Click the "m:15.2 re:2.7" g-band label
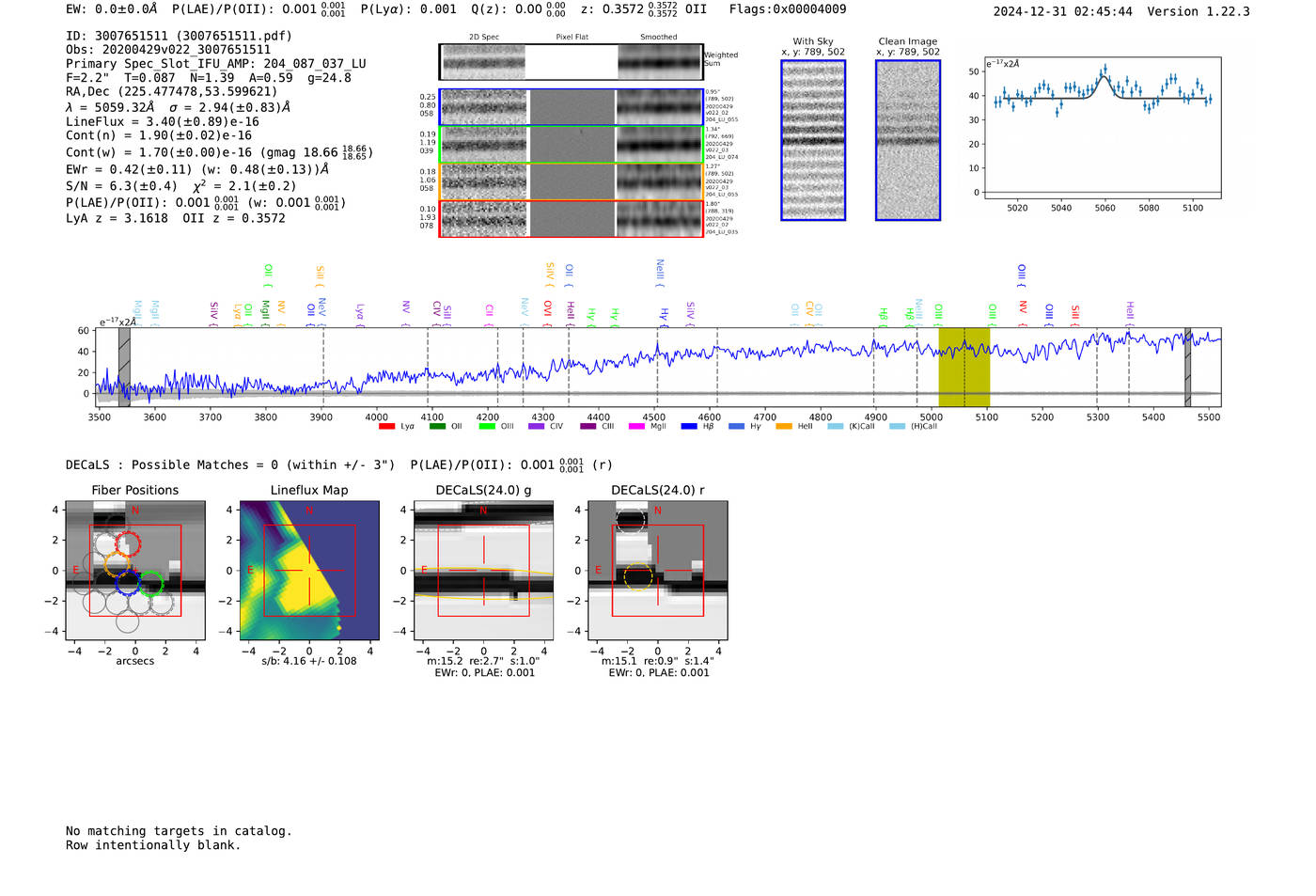Image resolution: width=1316 pixels, height=896 pixels. click(484, 661)
